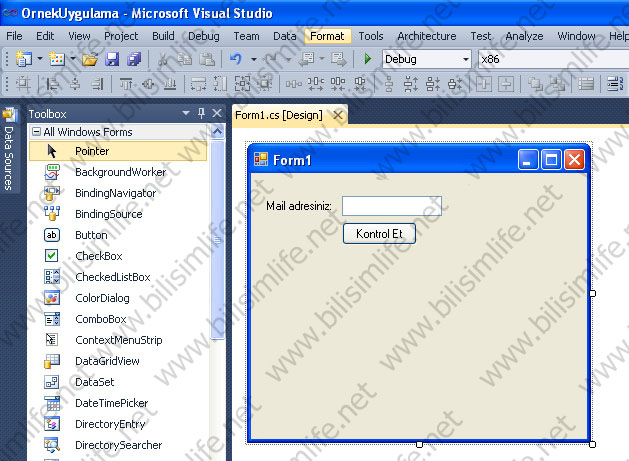Click the Paste clipboard icon
The width and height of the screenshot is (629, 461).
[207, 59]
